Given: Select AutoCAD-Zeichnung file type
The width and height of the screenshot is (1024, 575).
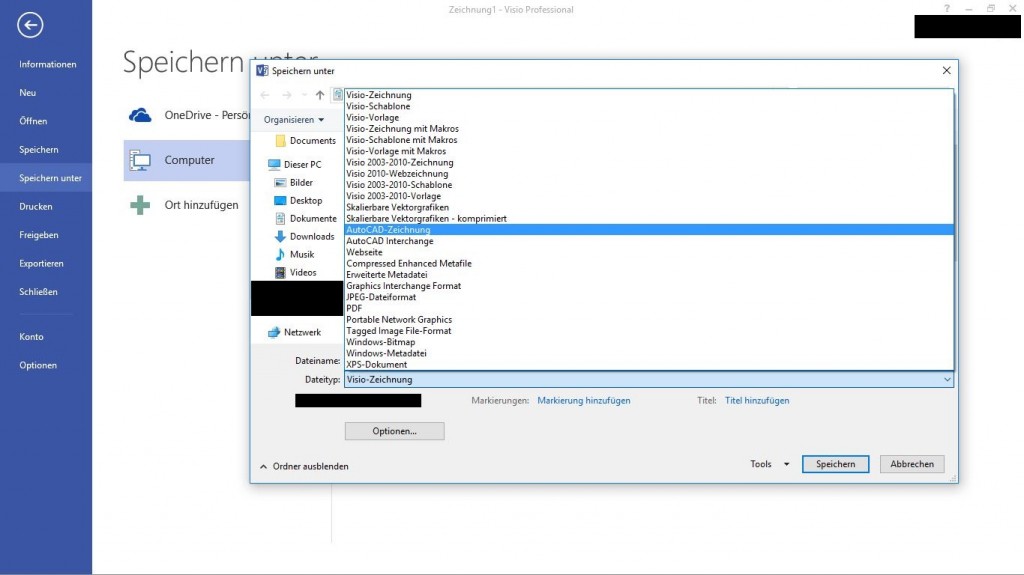Looking at the screenshot, I should [x=388, y=230].
